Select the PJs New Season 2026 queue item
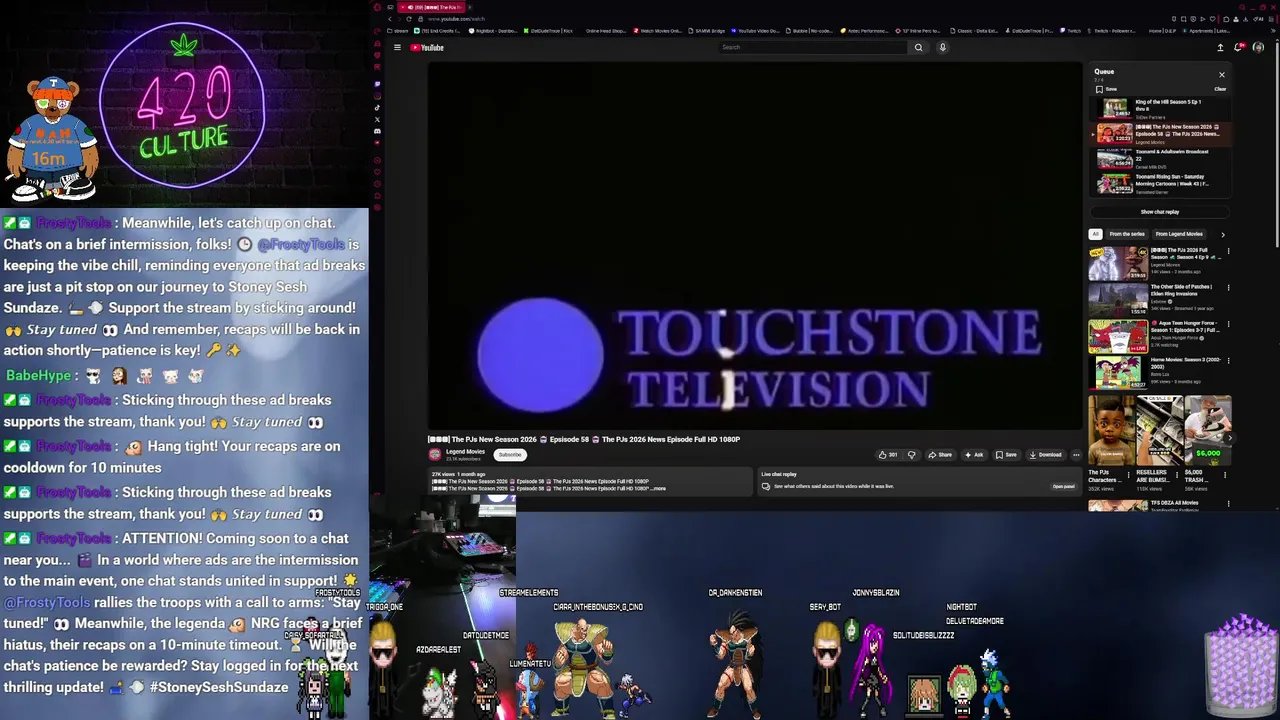The width and height of the screenshot is (1280, 720). 1160,133
